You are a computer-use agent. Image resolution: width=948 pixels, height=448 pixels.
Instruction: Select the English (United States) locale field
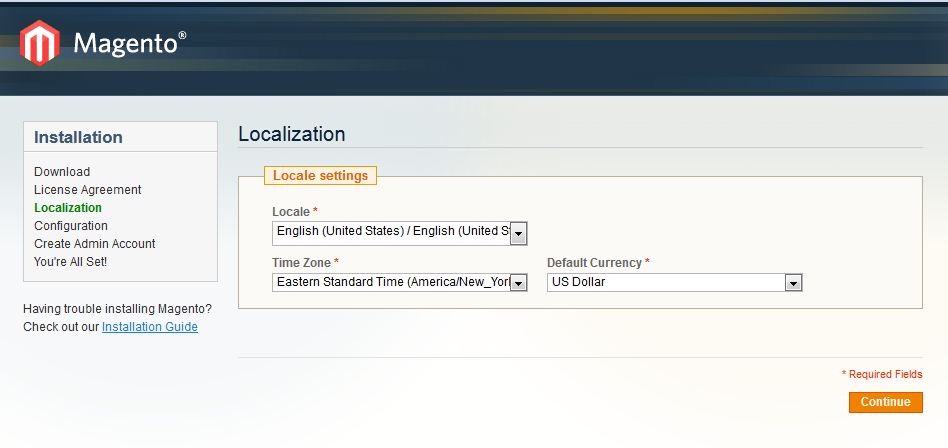pyautogui.click(x=400, y=233)
